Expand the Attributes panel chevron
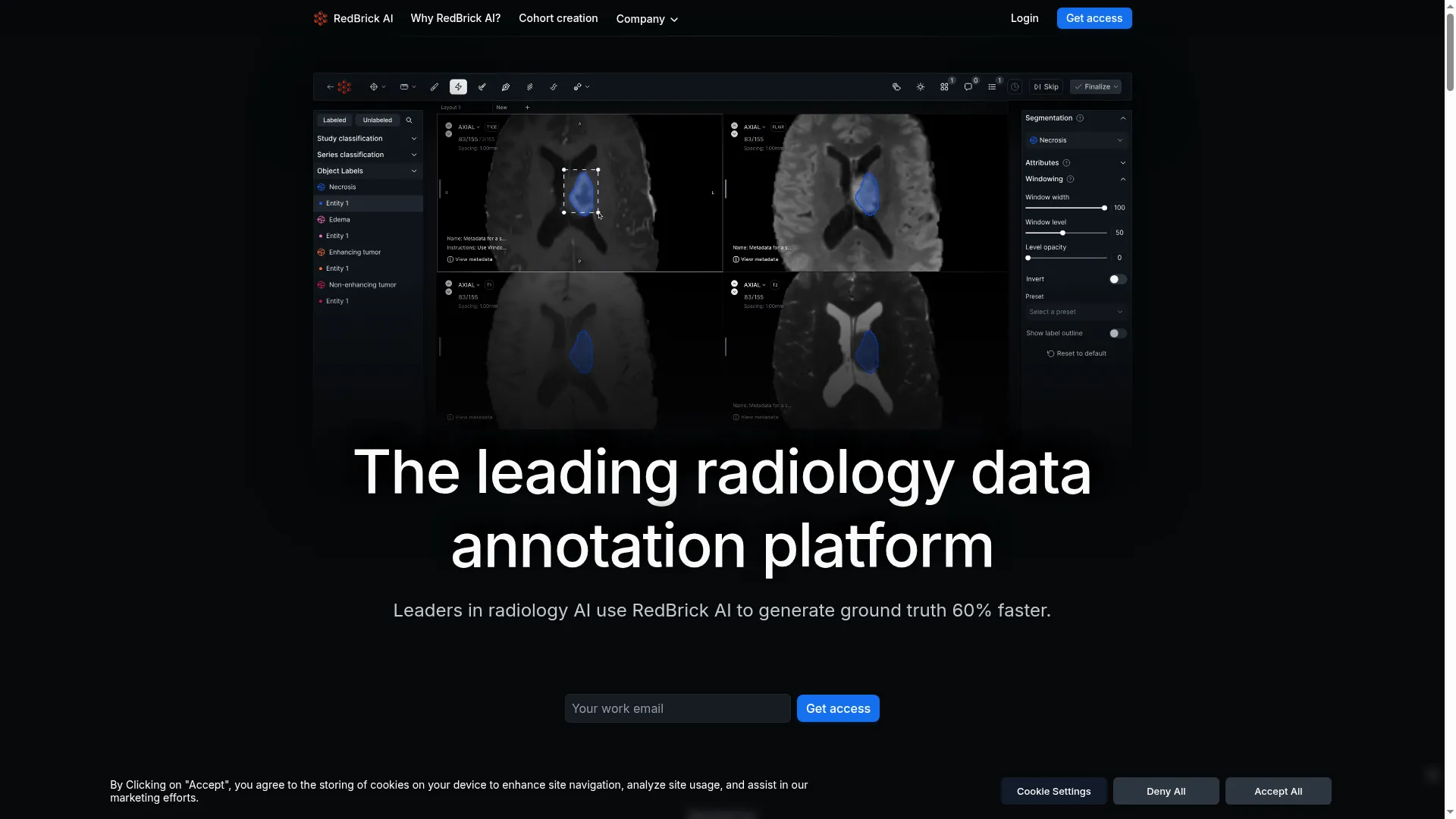The height and width of the screenshot is (819, 1456). (x=1123, y=163)
